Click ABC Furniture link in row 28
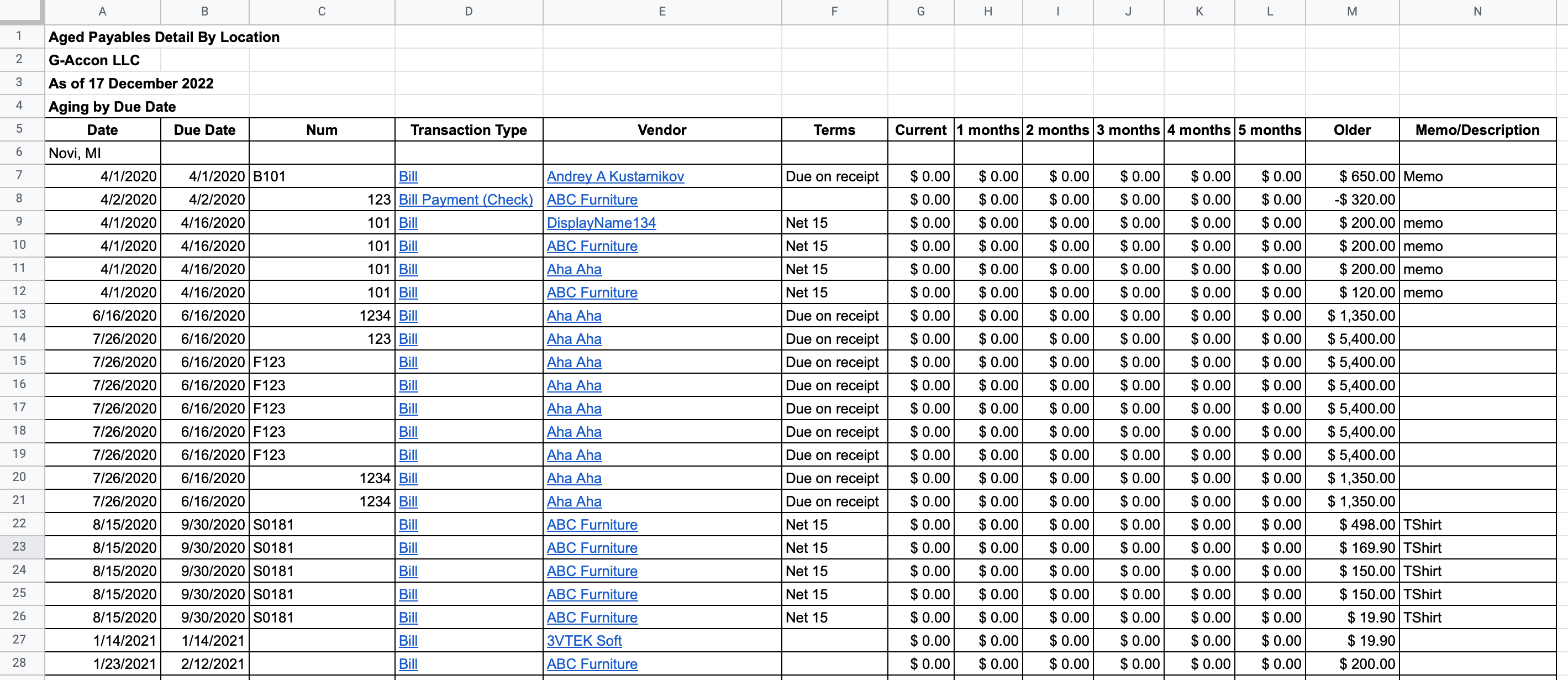This screenshot has width=1568, height=680. pyautogui.click(x=592, y=663)
